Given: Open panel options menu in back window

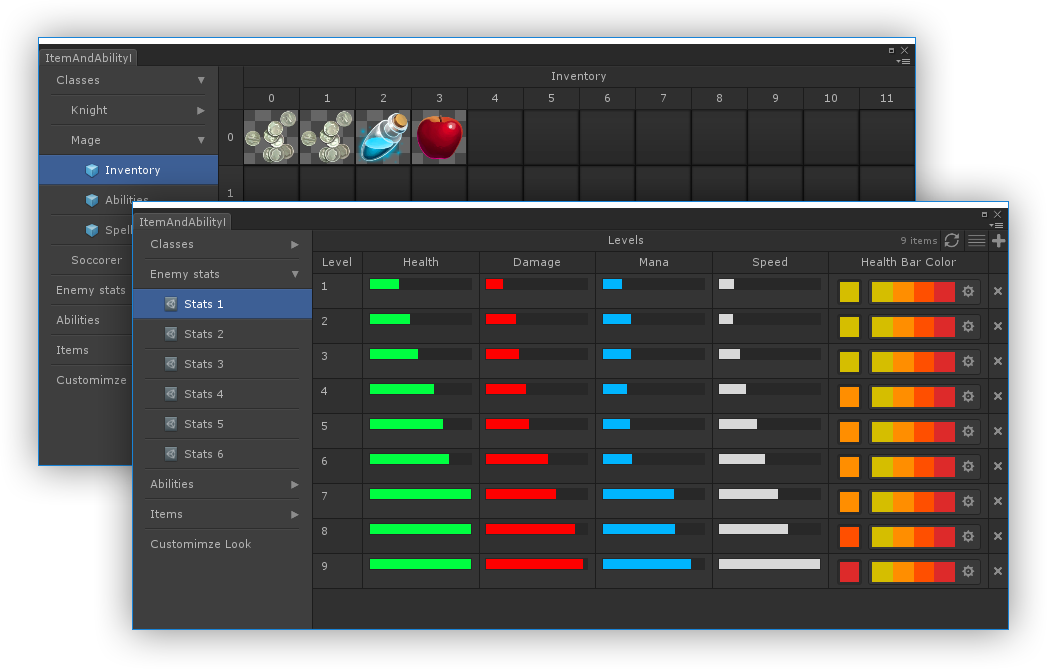Looking at the screenshot, I should [903, 61].
